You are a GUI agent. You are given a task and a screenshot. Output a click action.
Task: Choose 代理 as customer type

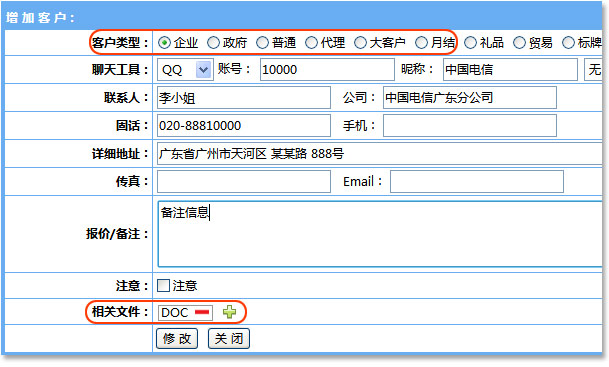click(x=311, y=42)
